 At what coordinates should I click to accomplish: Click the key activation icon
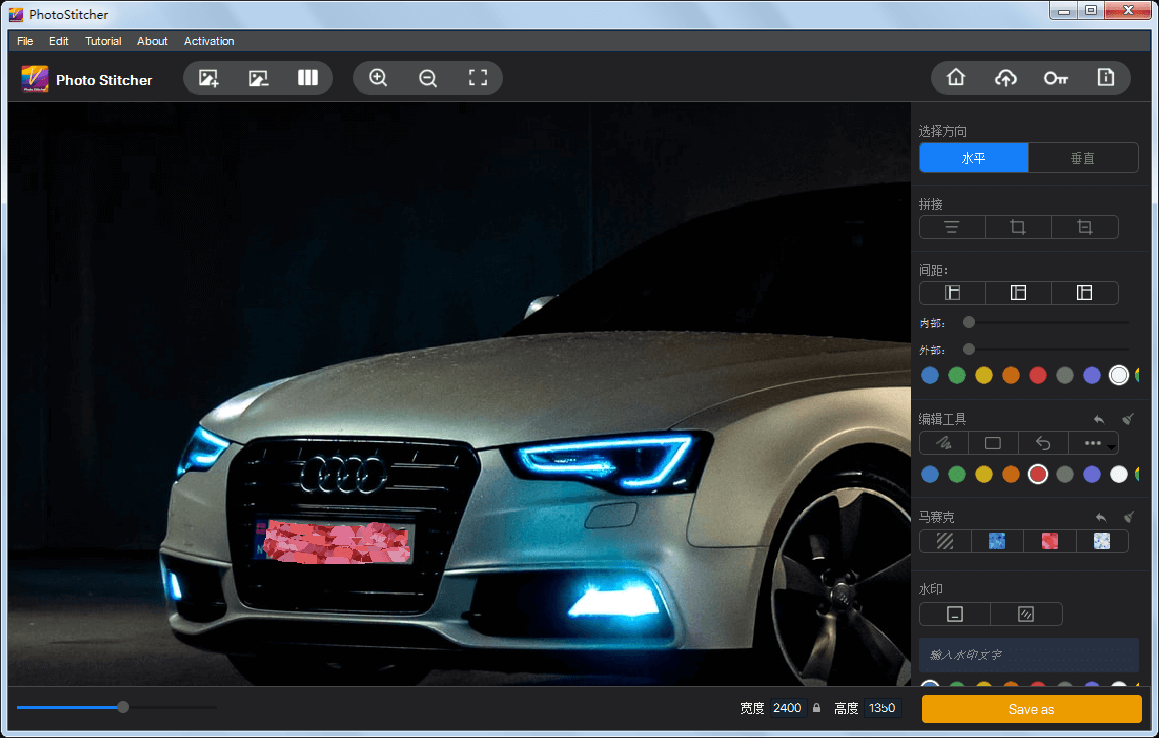[1056, 78]
